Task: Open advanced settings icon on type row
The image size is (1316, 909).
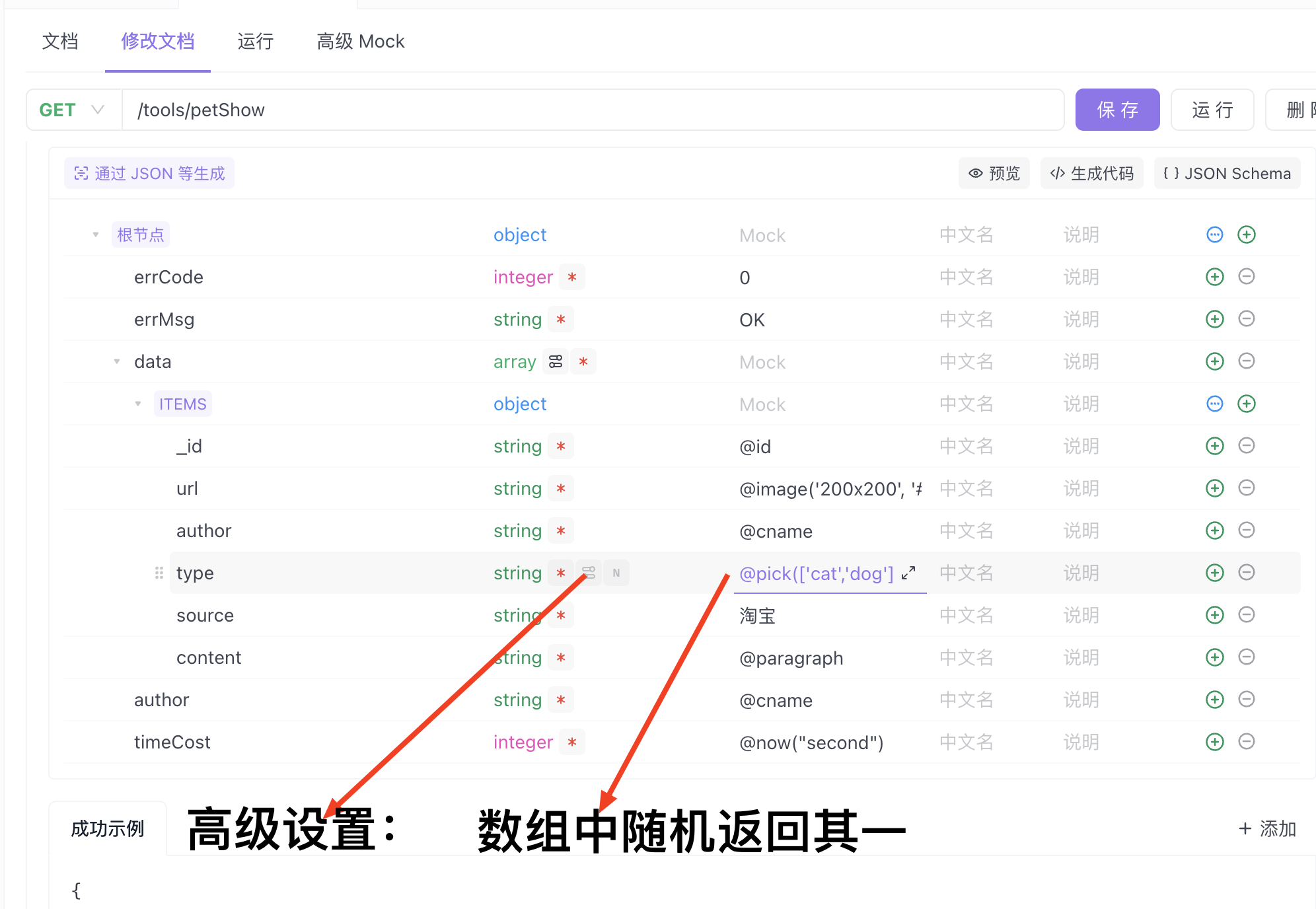Action: 589,573
